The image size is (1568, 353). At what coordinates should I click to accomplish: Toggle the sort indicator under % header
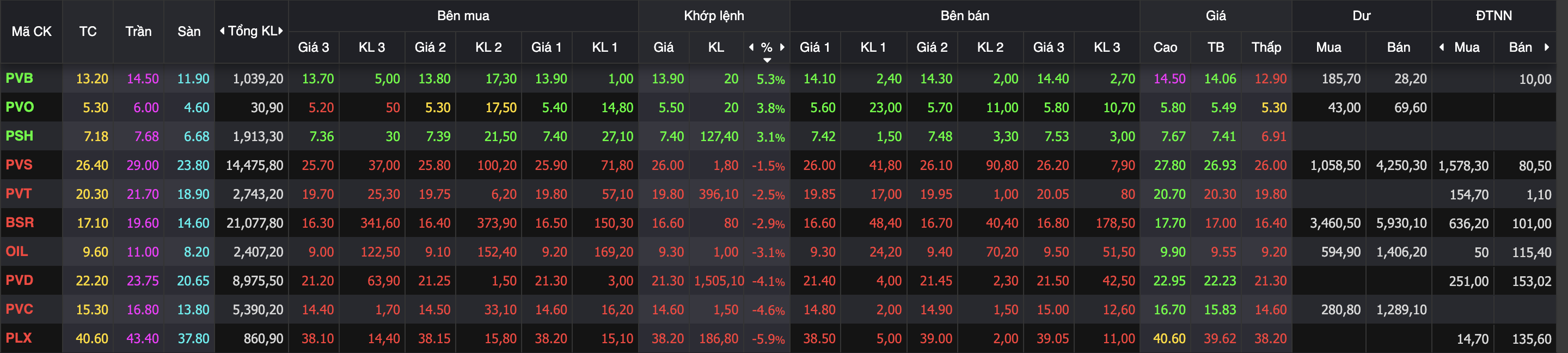767,60
